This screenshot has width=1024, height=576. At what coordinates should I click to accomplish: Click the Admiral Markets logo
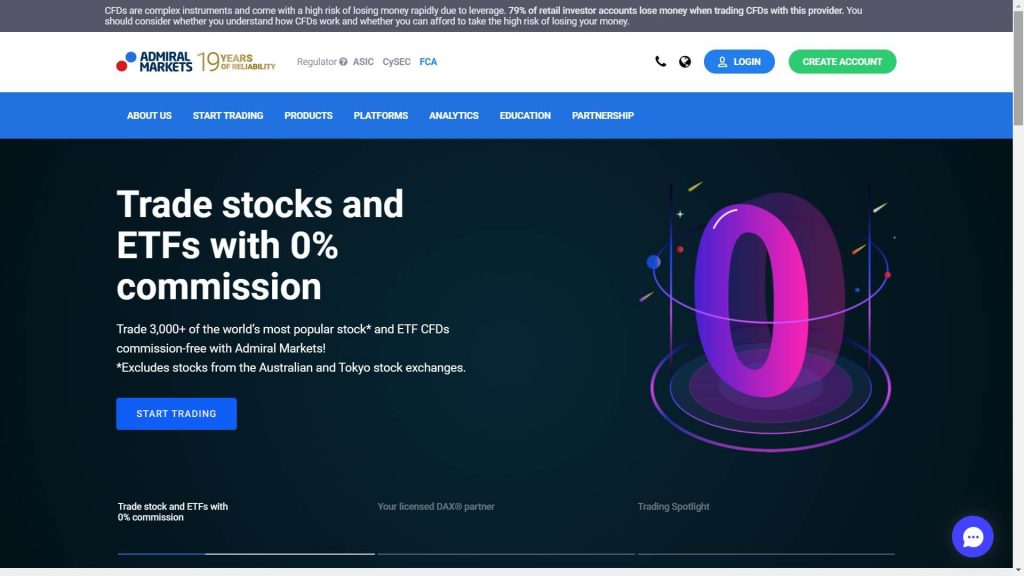[x=154, y=61]
